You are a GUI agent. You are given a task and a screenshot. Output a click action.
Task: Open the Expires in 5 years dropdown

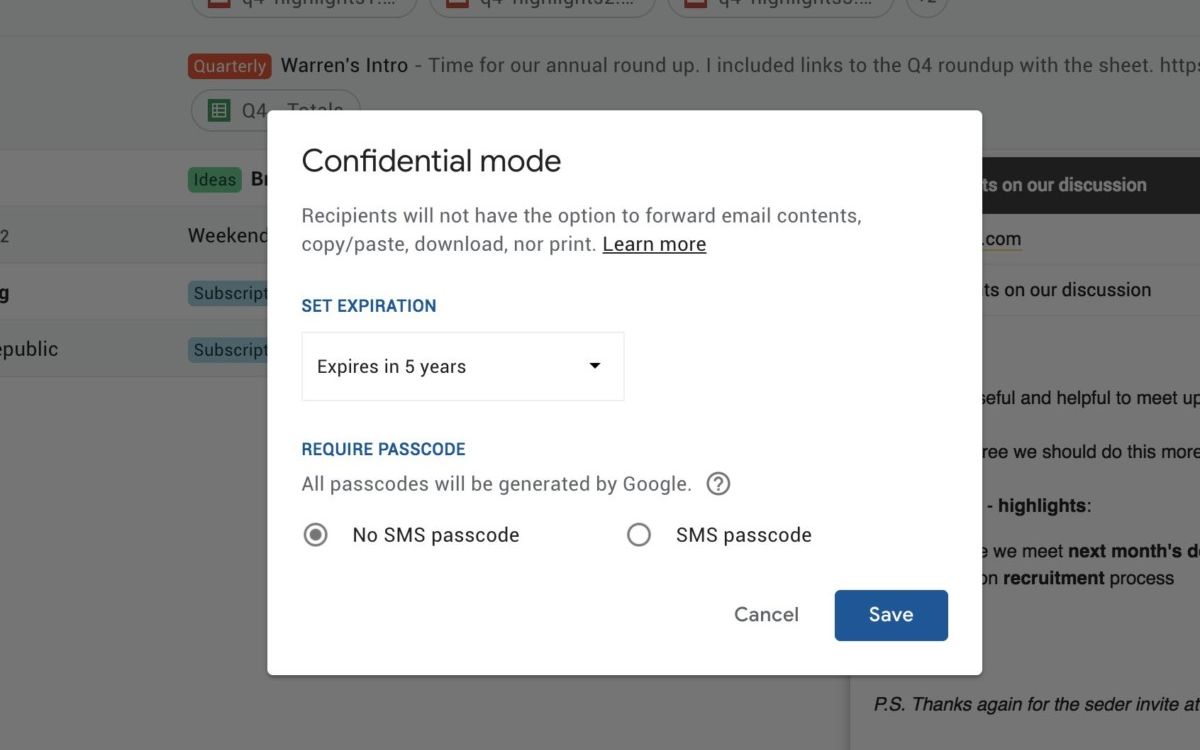[x=462, y=366]
